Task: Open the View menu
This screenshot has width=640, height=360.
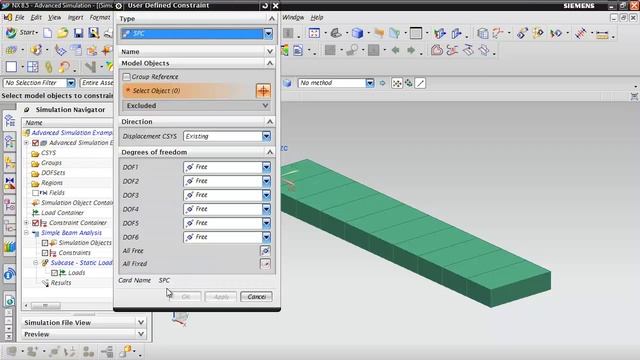Action: point(54,17)
